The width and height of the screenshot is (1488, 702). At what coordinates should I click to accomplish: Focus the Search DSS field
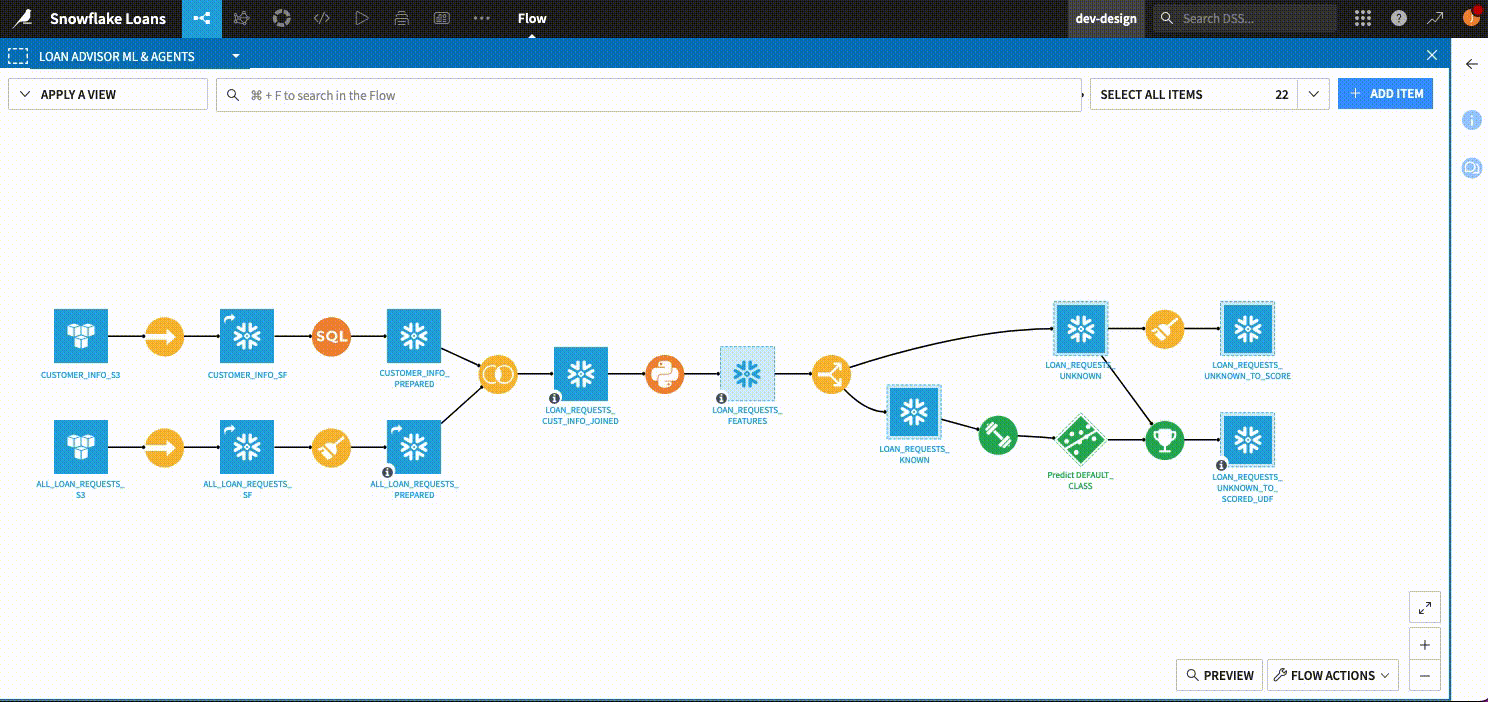1245,18
